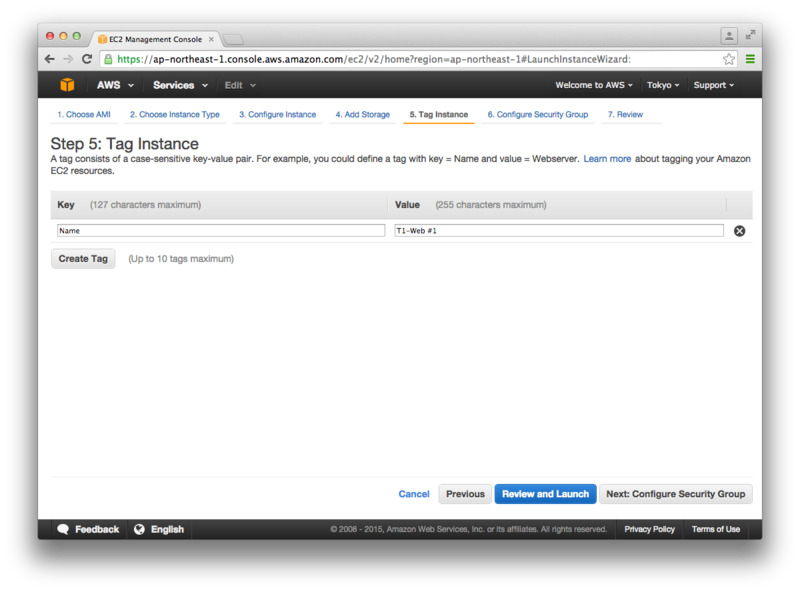The height and width of the screenshot is (592, 800).
Task: Go to step 6. Configure Security Group
Action: (x=538, y=114)
